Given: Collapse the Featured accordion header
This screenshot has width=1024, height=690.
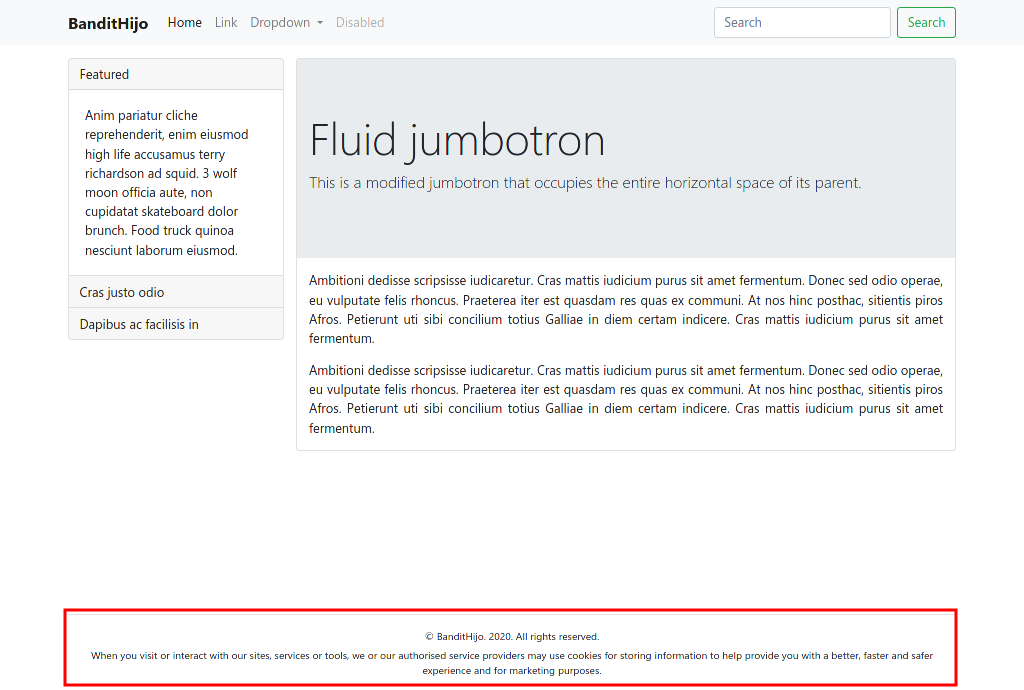Looking at the screenshot, I should 176,74.
